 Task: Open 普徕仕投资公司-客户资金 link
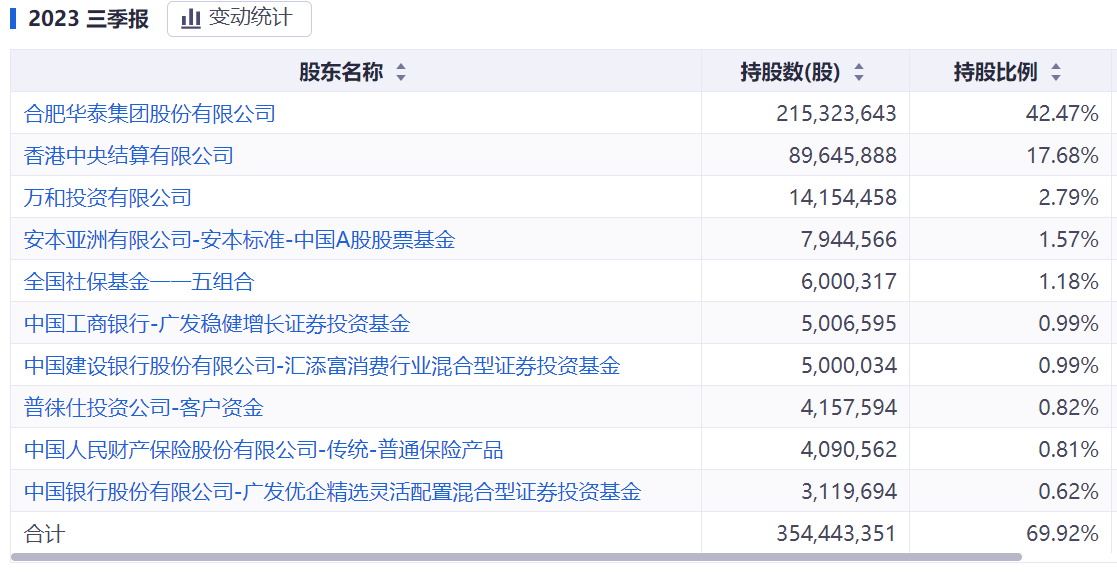144,408
